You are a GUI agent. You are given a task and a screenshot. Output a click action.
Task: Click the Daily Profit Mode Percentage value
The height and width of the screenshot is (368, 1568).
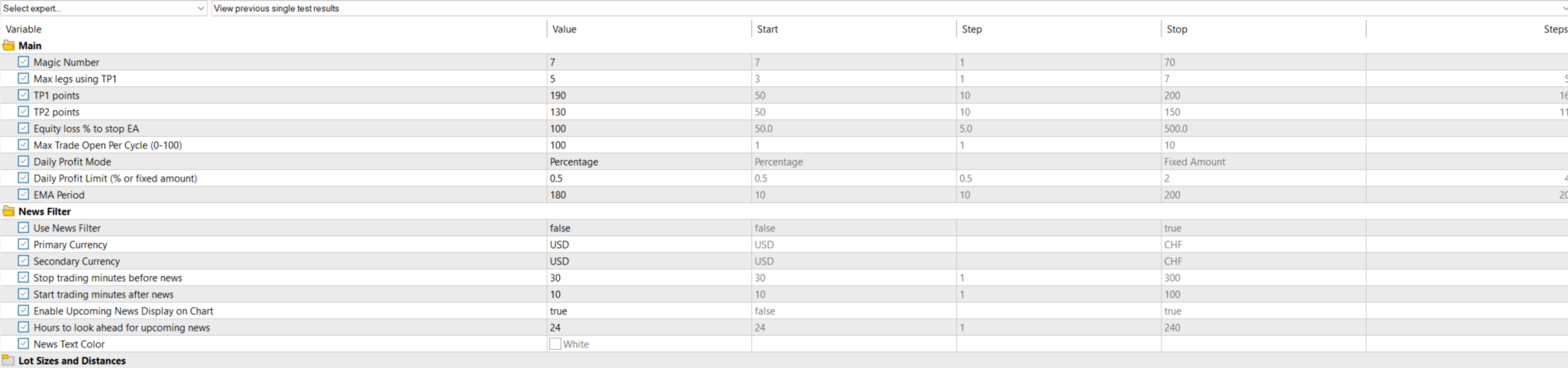[x=574, y=162]
